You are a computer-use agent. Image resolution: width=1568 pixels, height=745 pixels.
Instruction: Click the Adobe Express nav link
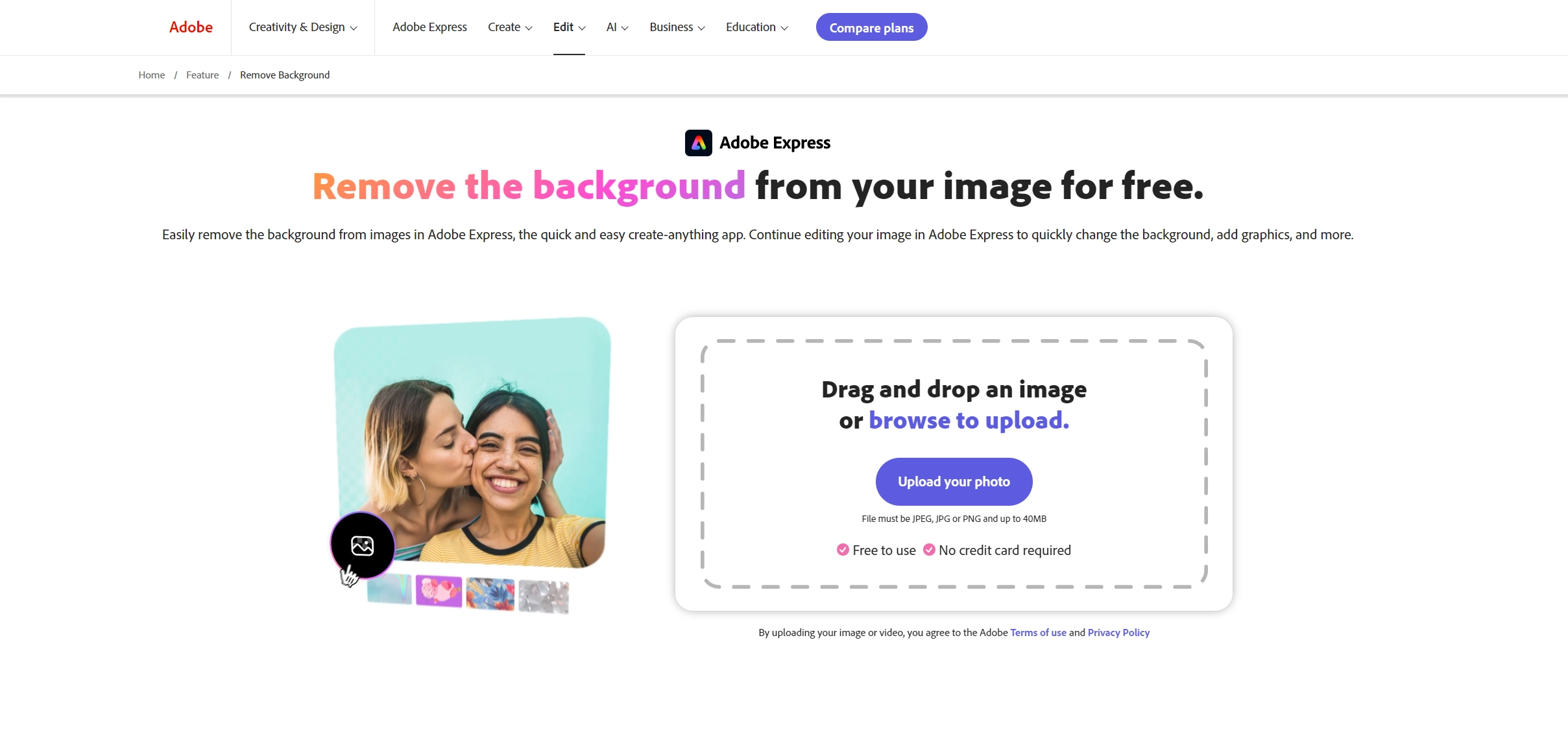[429, 27]
